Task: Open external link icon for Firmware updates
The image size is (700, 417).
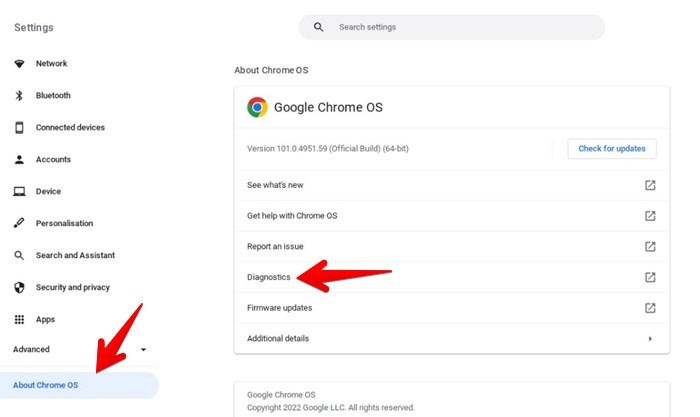Action: (650, 308)
